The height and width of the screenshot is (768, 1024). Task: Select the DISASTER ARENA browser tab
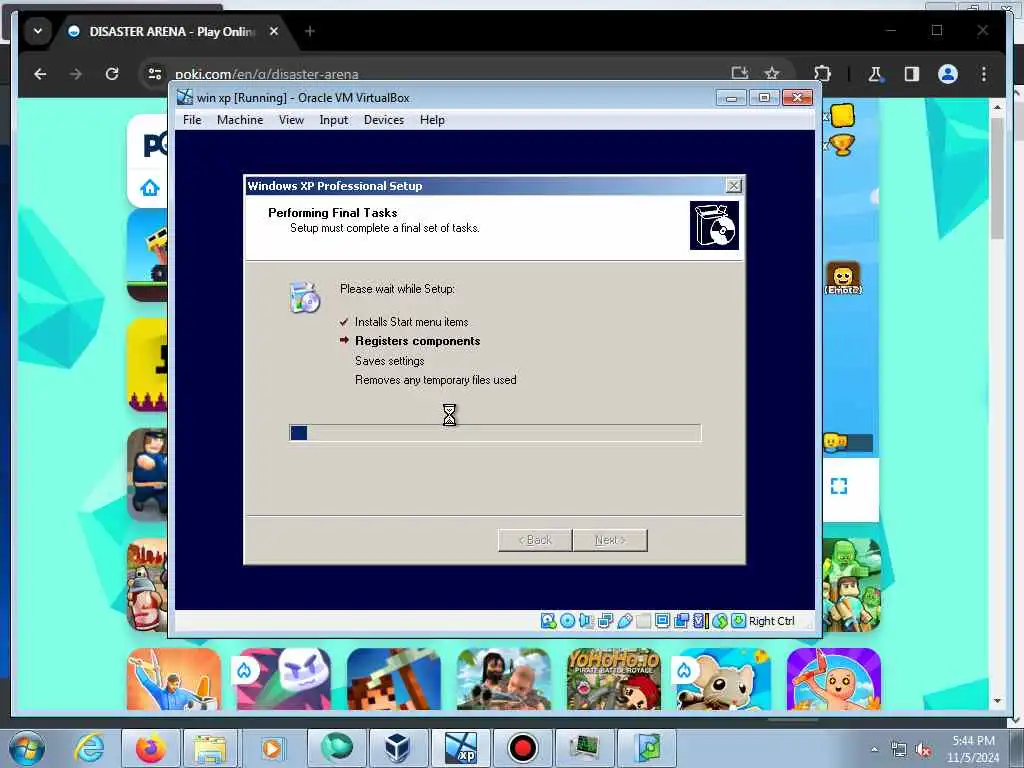pyautogui.click(x=172, y=31)
